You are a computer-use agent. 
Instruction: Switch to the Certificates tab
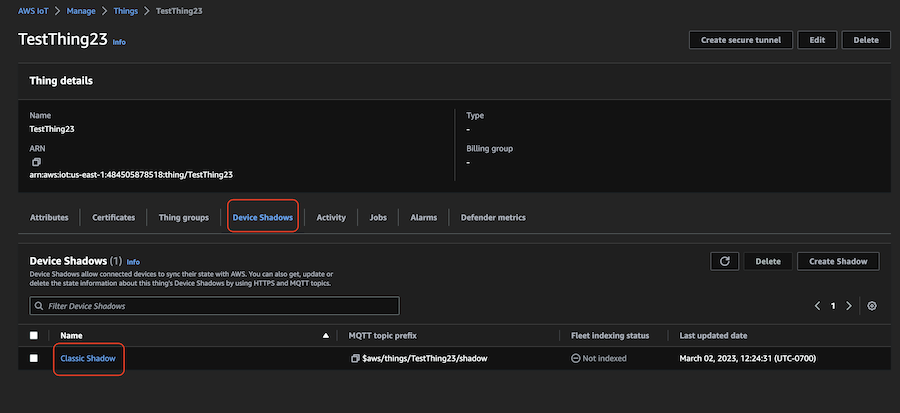click(114, 217)
